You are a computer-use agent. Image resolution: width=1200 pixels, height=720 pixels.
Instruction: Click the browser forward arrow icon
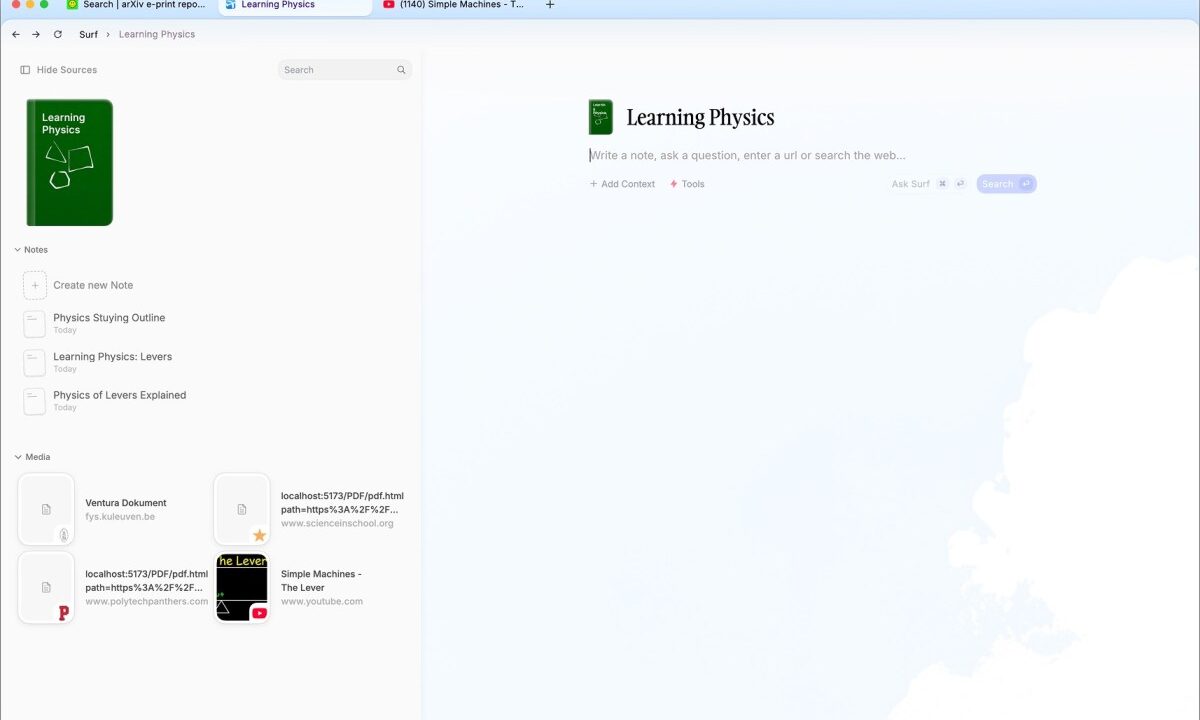pos(36,34)
